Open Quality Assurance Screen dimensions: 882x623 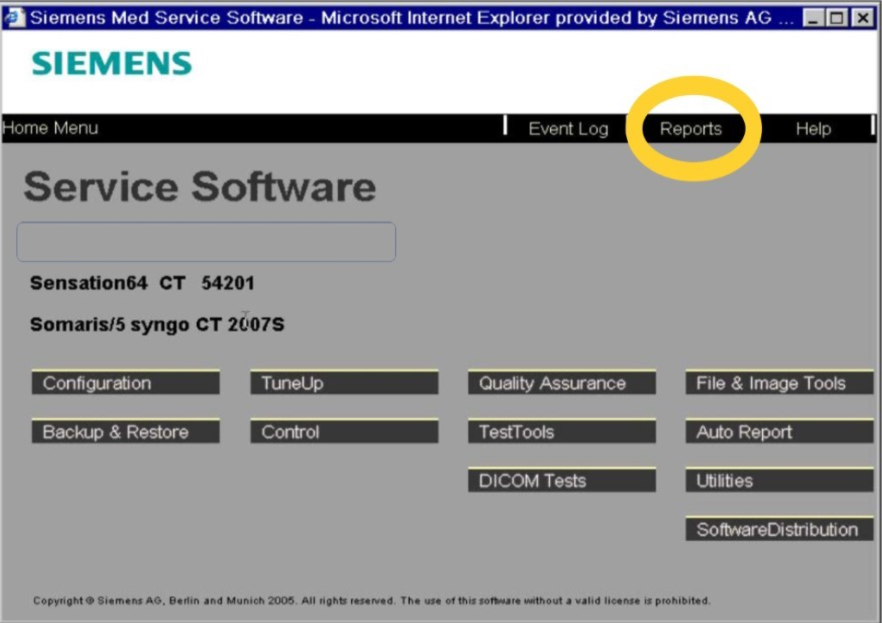coord(562,382)
